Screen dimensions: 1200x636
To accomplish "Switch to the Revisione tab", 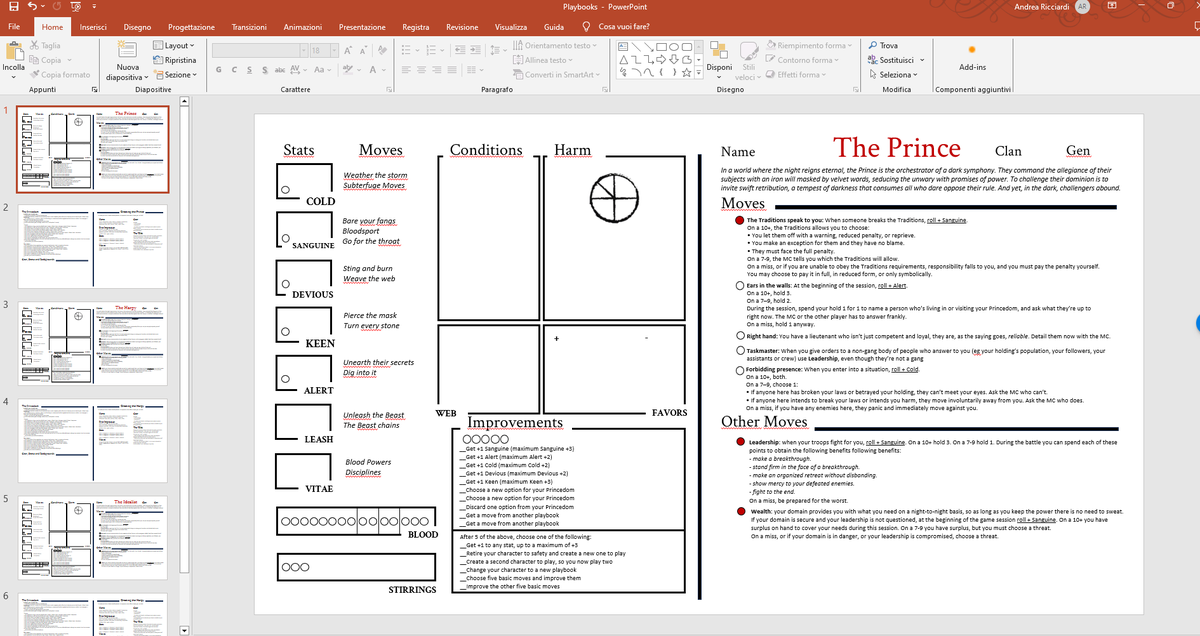I will tap(461, 27).
